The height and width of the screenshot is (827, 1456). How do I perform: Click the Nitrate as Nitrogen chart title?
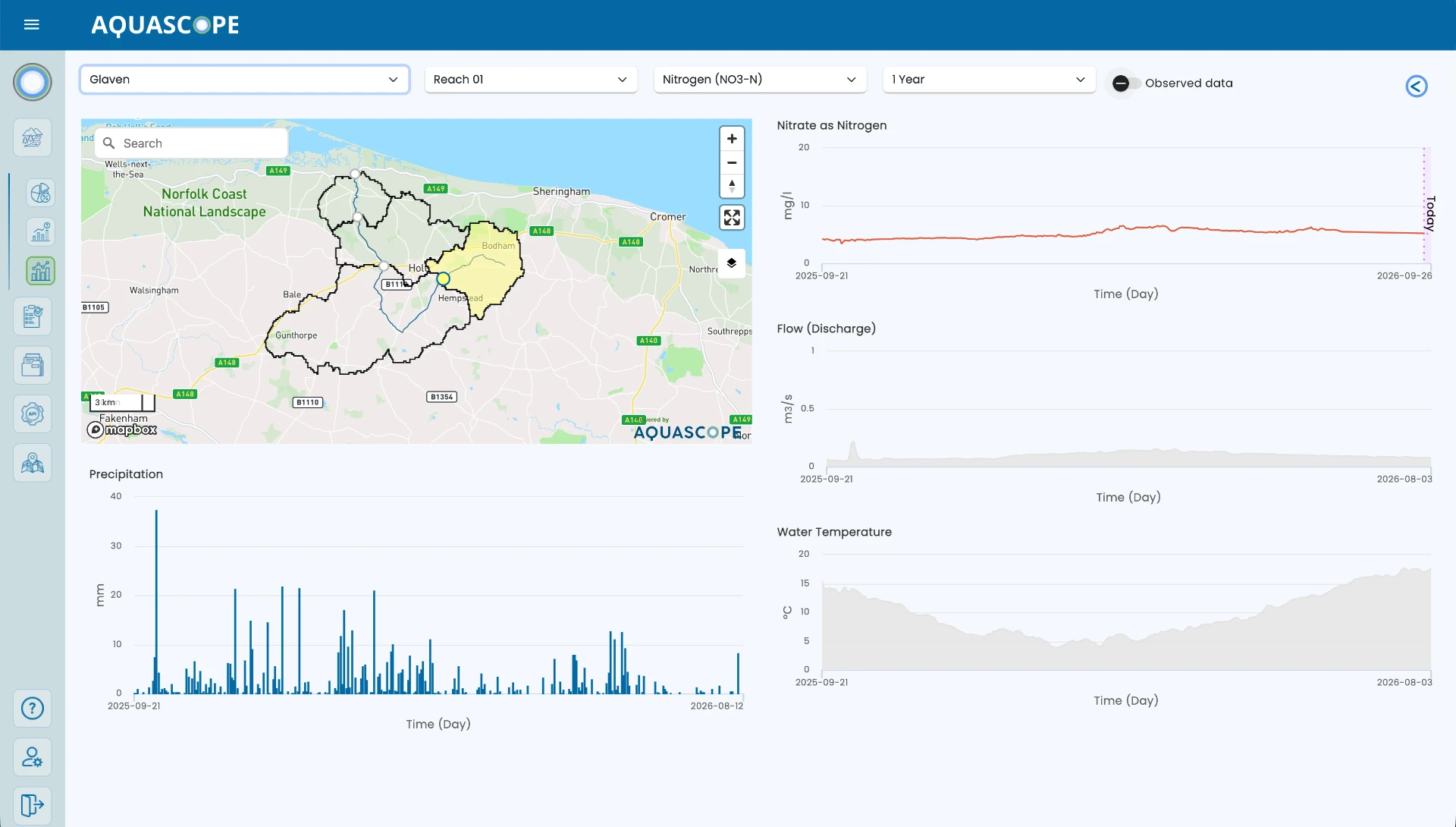click(831, 125)
